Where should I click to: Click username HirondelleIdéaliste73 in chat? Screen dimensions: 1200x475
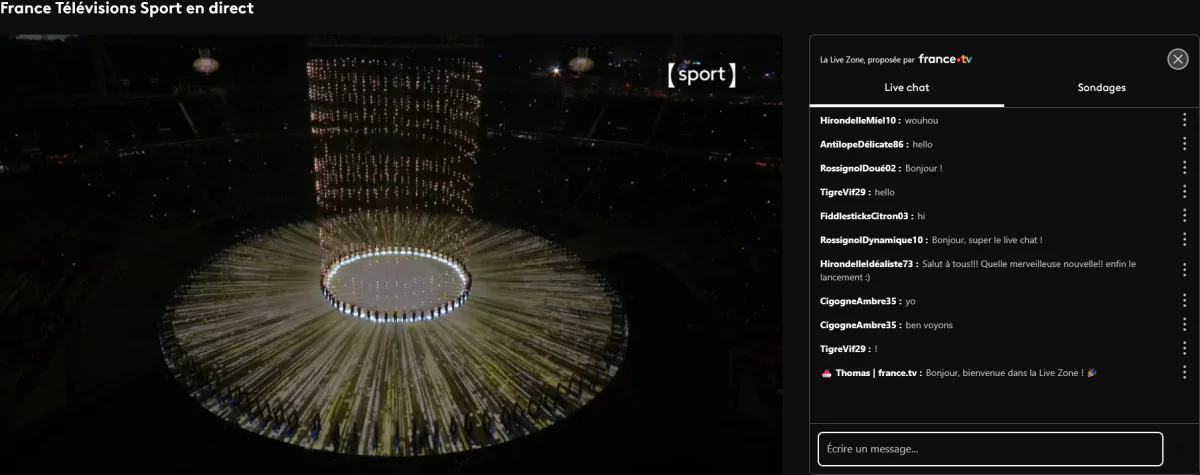(867, 264)
